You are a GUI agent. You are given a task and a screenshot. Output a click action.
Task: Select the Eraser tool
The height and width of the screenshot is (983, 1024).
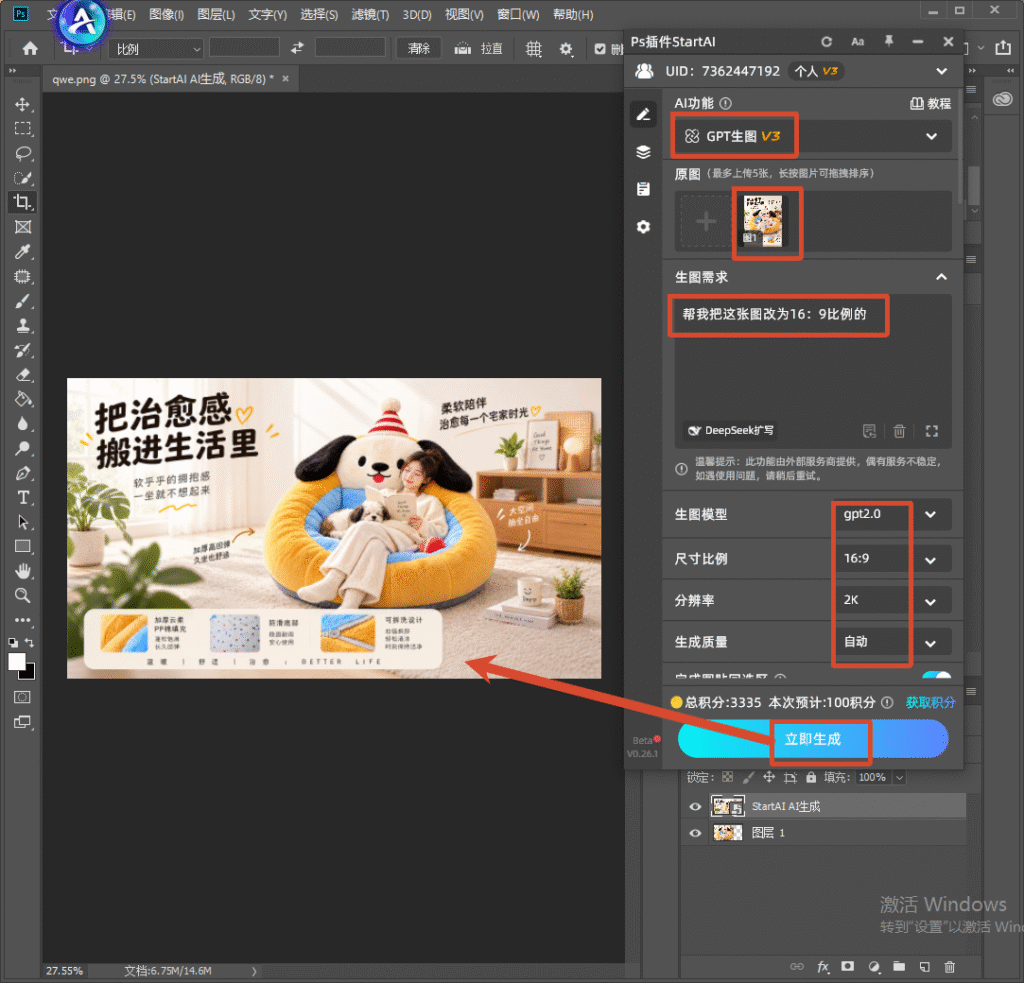[x=23, y=375]
